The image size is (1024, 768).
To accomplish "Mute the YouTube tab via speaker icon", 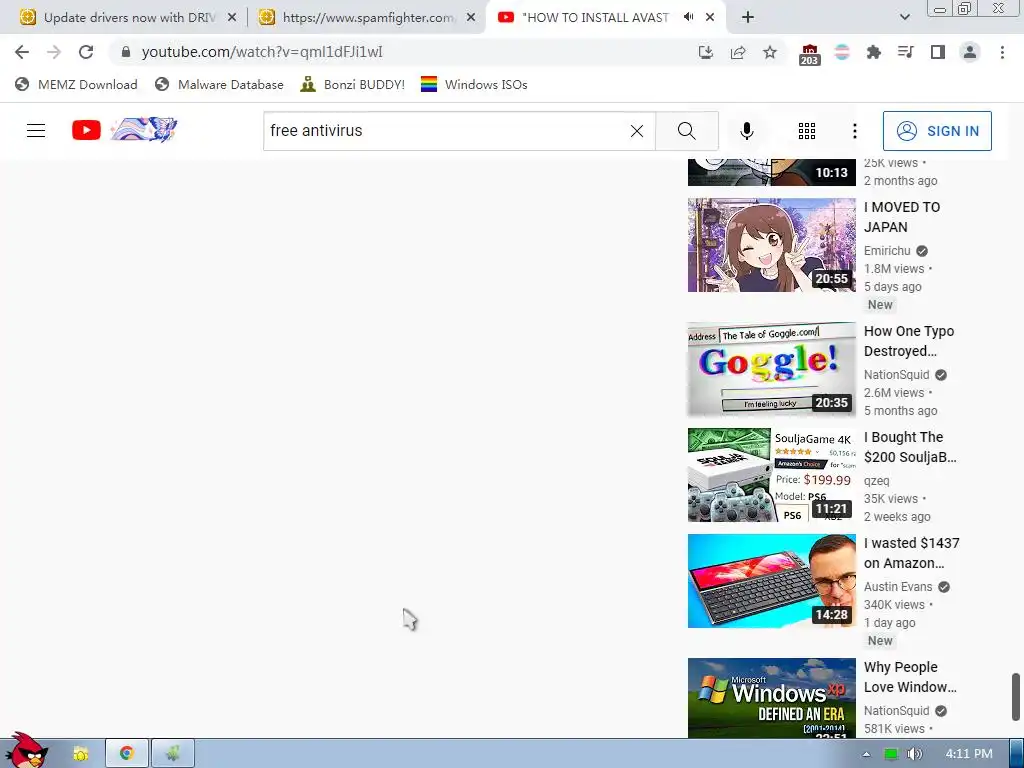I will click(688, 17).
